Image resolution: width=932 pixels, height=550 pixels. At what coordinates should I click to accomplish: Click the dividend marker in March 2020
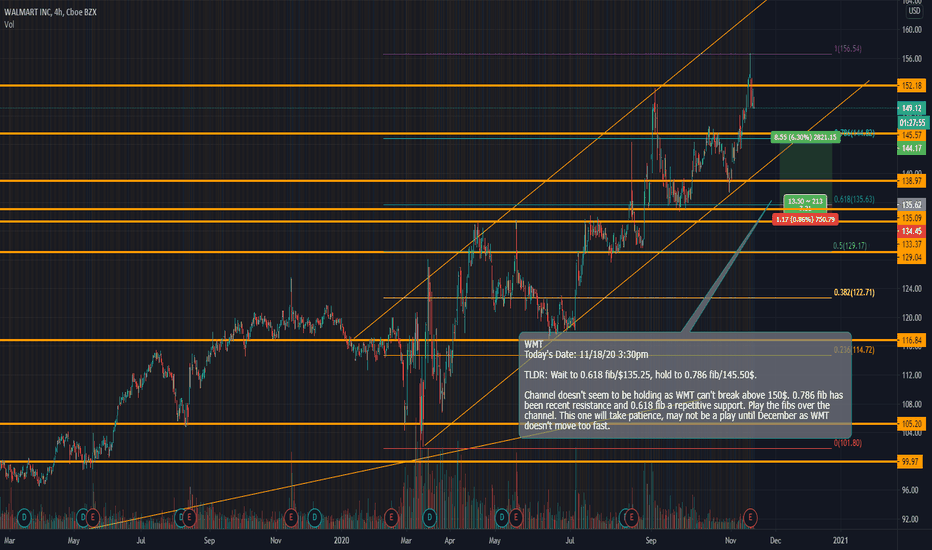coord(429,518)
